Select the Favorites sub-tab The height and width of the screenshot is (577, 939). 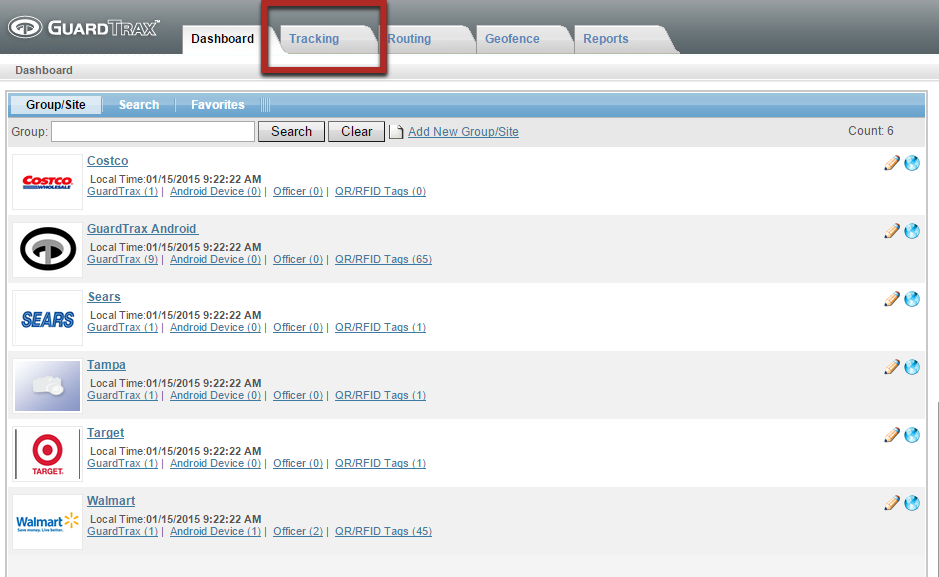217,105
